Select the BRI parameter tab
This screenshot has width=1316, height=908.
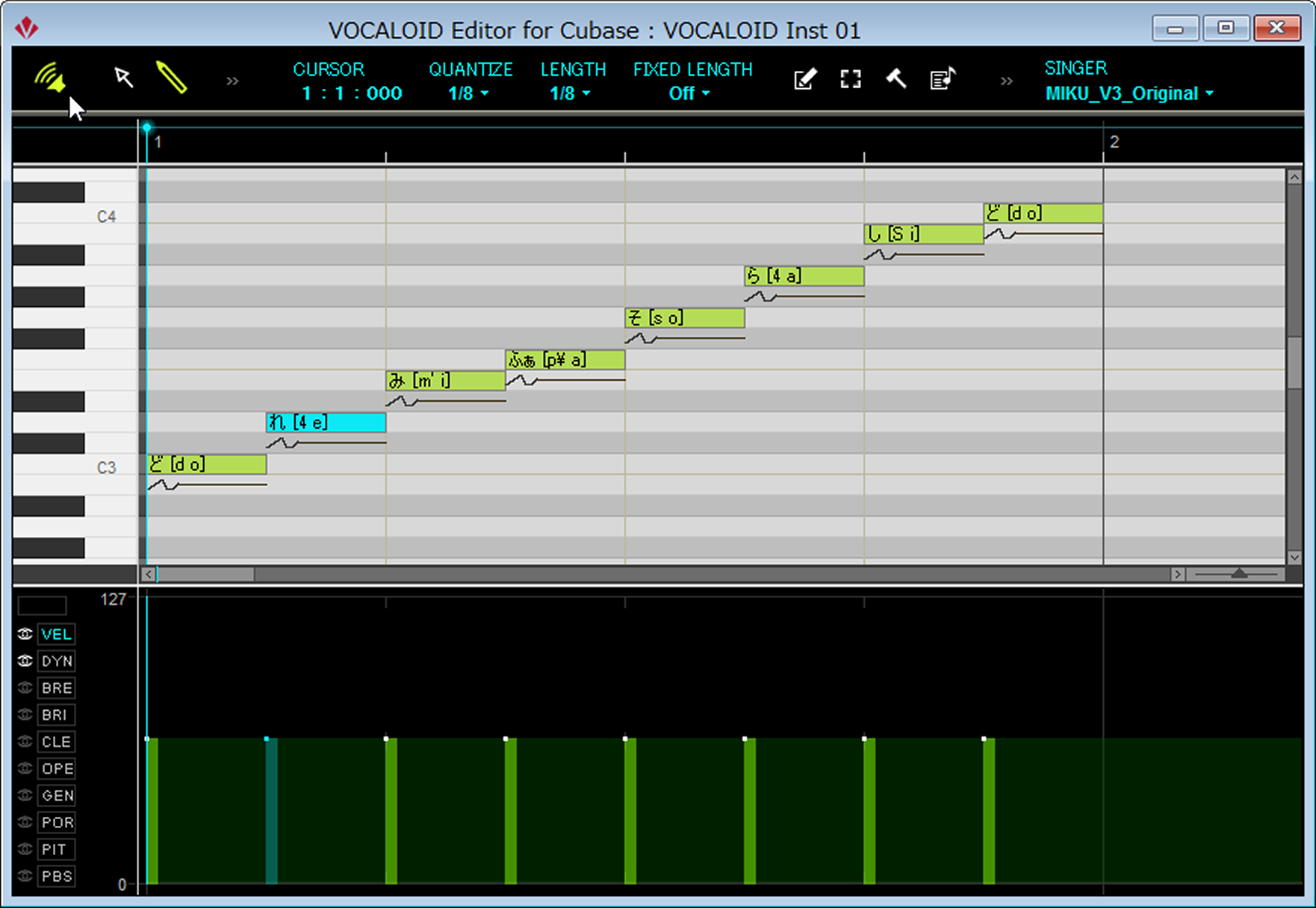[x=57, y=715]
